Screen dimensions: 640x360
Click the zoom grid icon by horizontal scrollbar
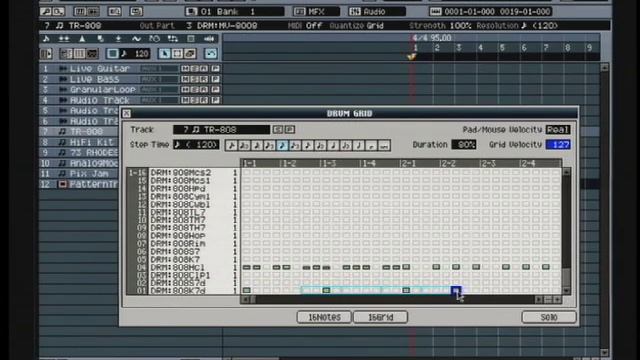[548, 300]
